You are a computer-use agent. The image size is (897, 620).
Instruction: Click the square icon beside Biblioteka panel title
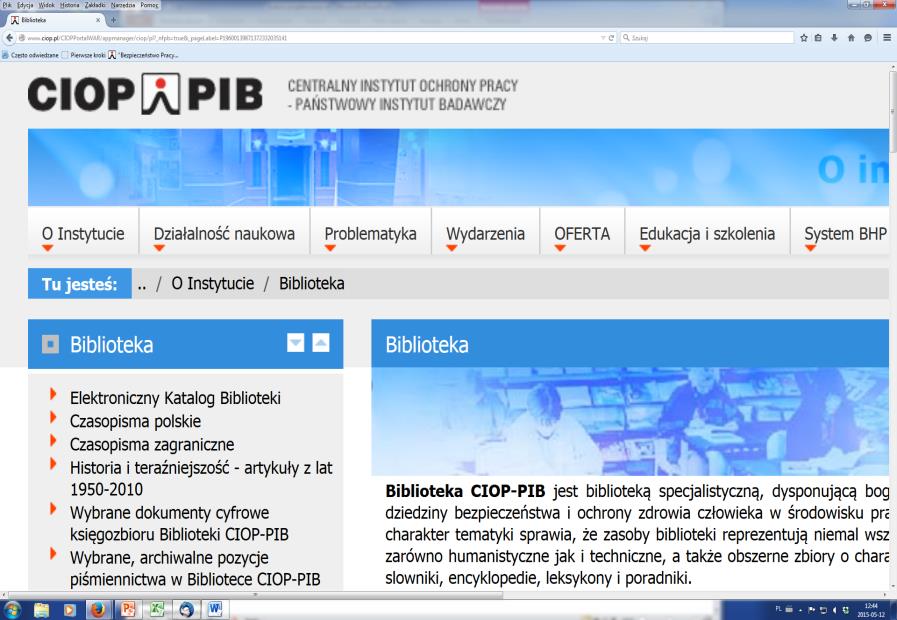pyautogui.click(x=50, y=344)
